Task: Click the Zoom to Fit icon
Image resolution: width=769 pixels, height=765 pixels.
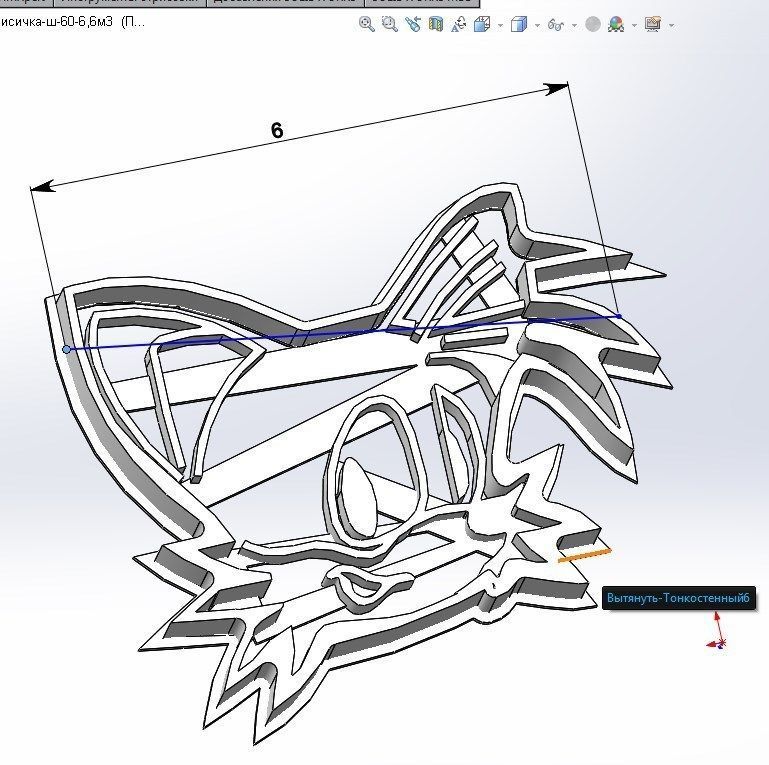Action: (366, 24)
